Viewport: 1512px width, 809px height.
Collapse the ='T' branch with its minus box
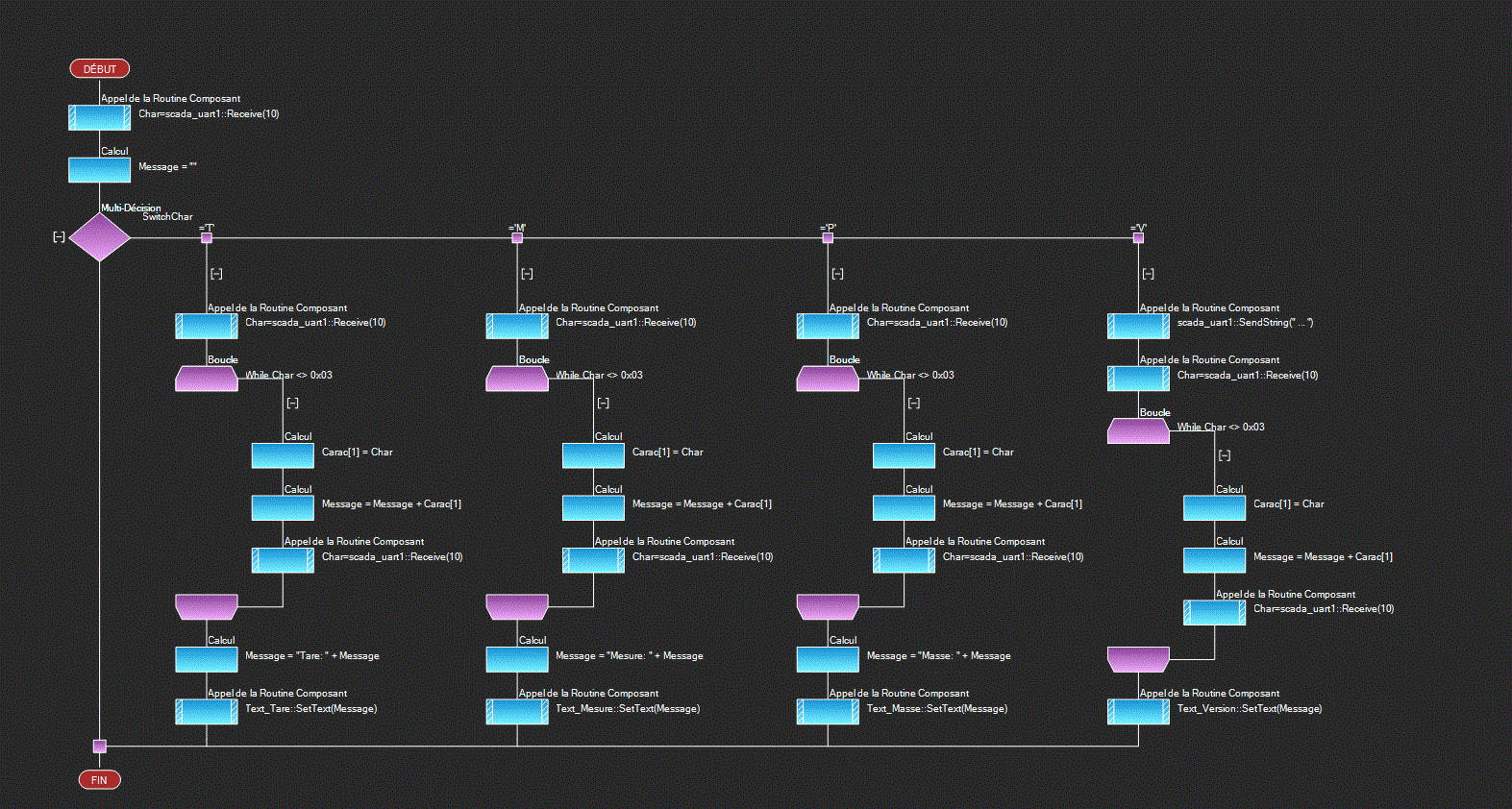coord(216,274)
